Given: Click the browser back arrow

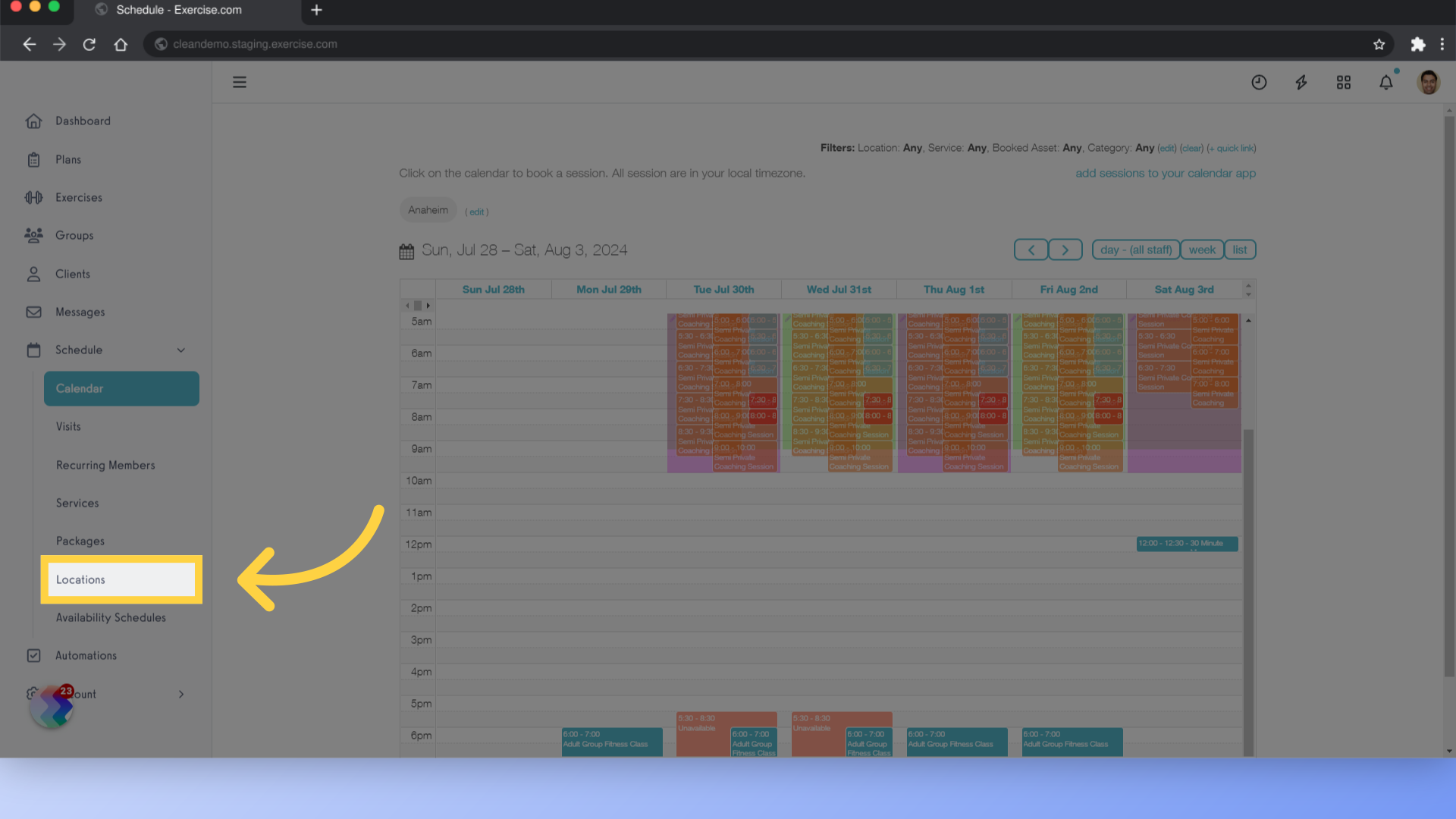Looking at the screenshot, I should [x=29, y=44].
